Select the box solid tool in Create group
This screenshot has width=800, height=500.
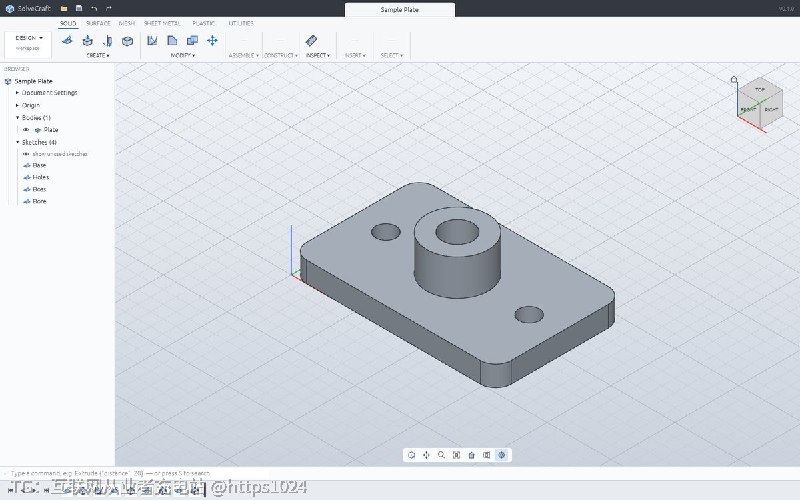click(128, 40)
